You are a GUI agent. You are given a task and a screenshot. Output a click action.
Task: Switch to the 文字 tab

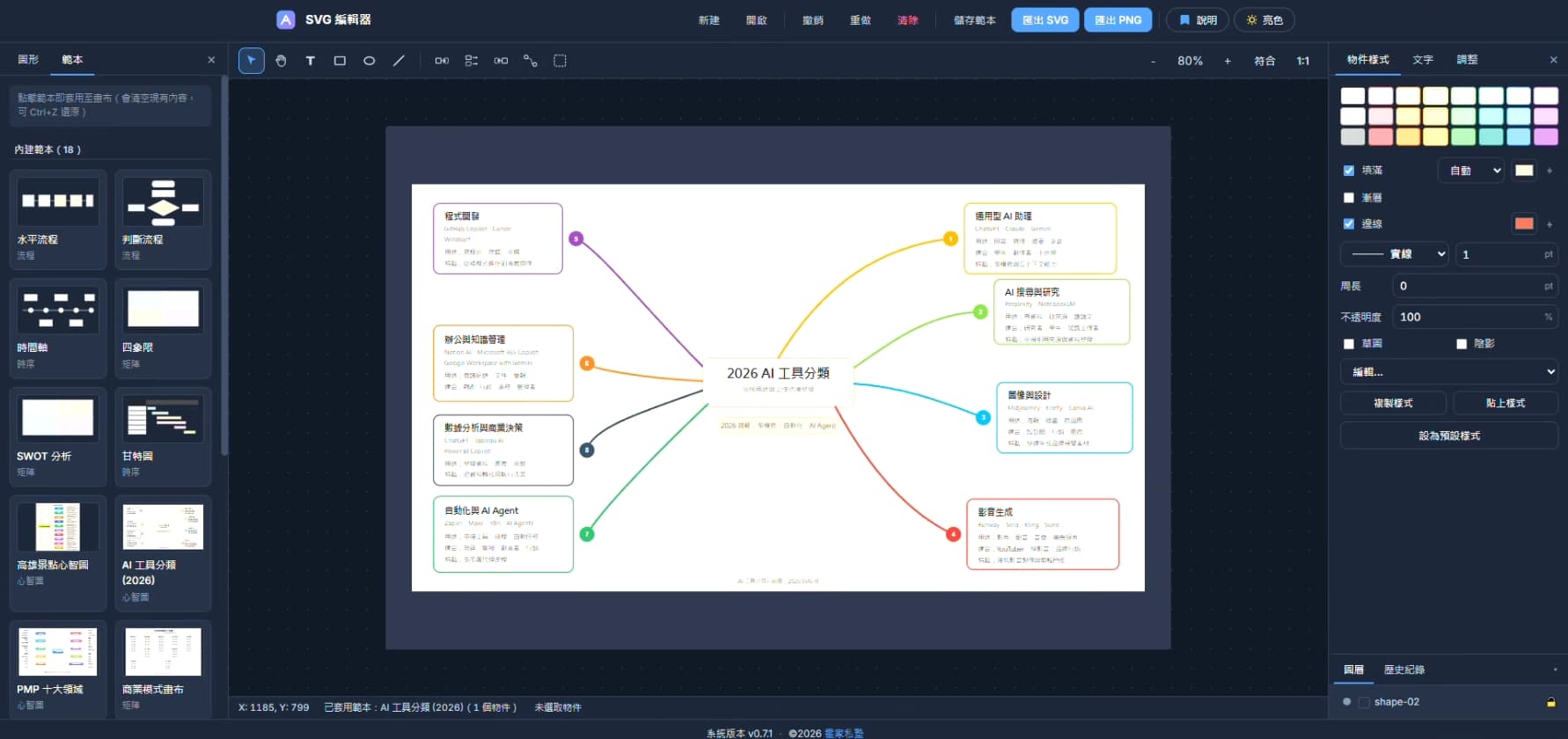[x=1423, y=60]
